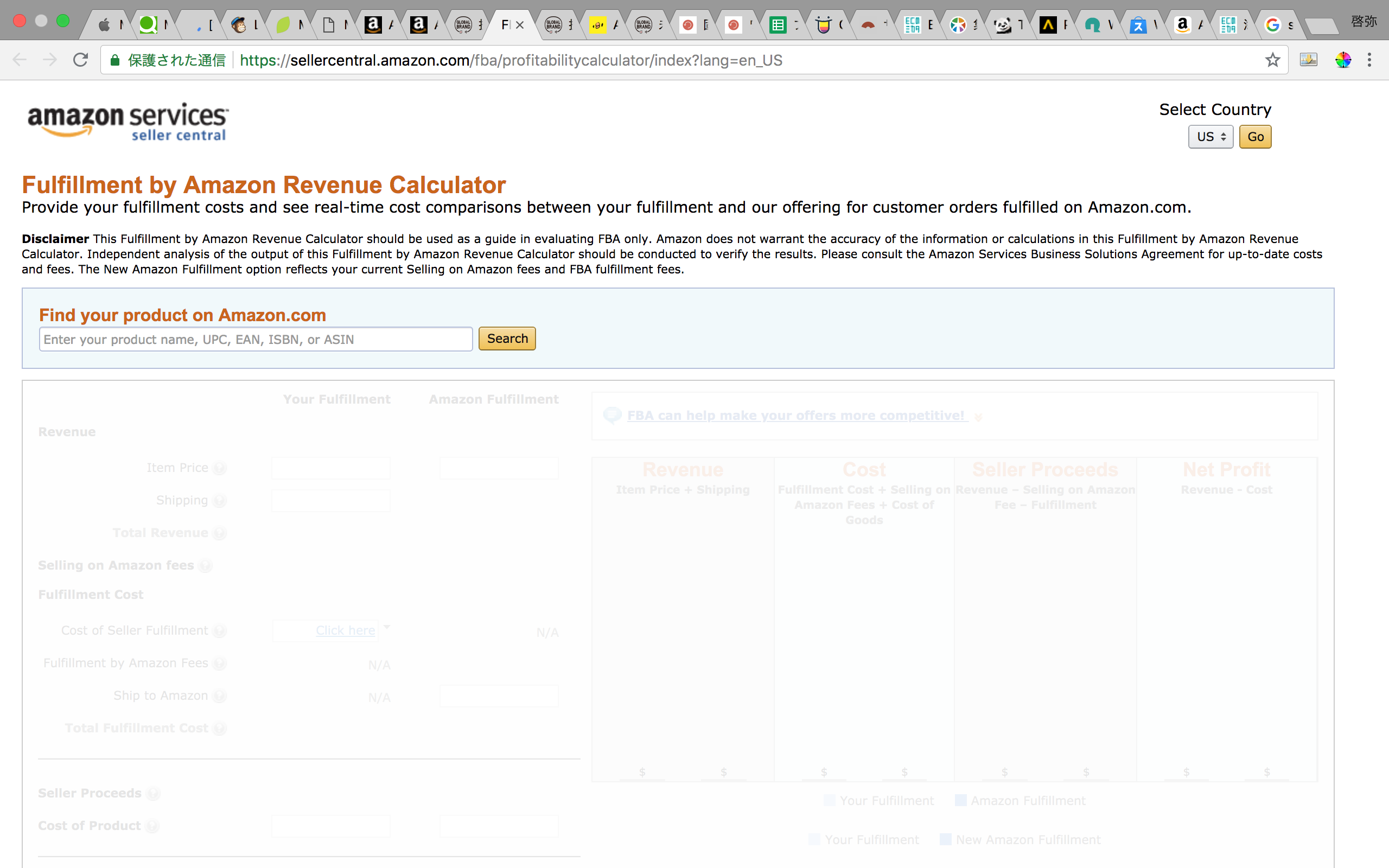The height and width of the screenshot is (868, 1389).
Task: Switch to the green Q icon tab
Action: 148,25
